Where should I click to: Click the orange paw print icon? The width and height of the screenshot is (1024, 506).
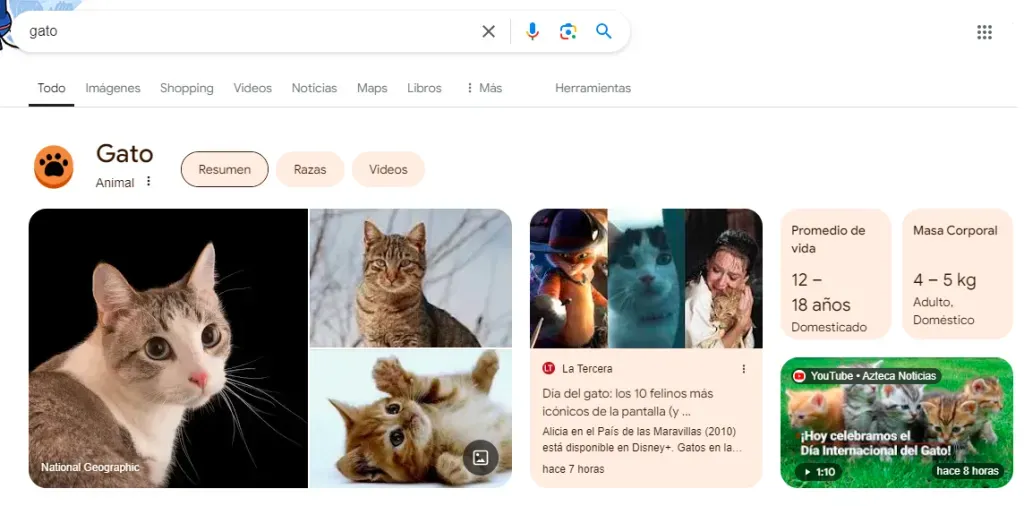54,167
